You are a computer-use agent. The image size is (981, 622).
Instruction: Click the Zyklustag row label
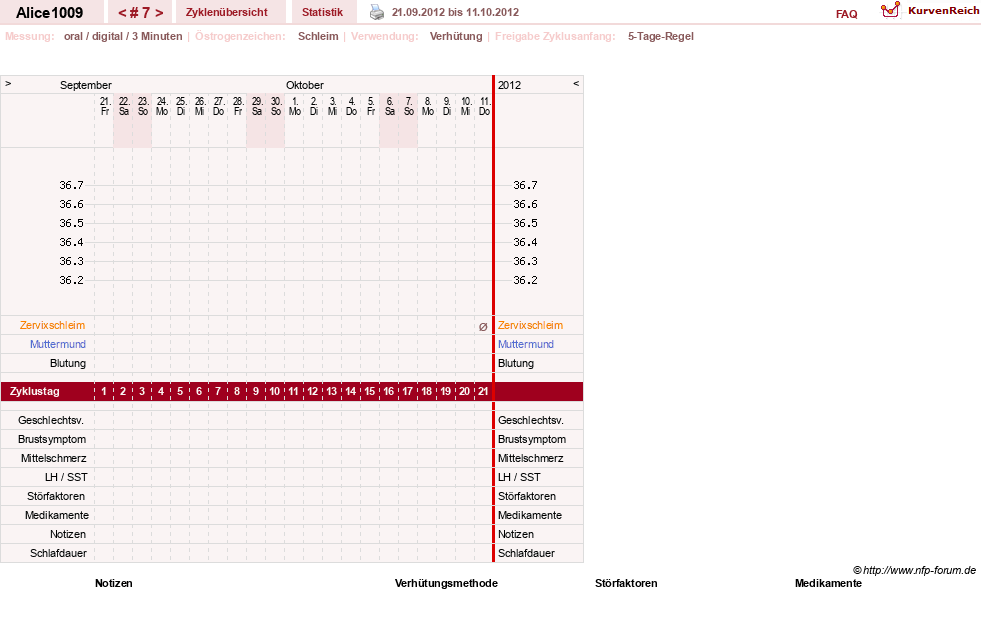pyautogui.click(x=34, y=391)
